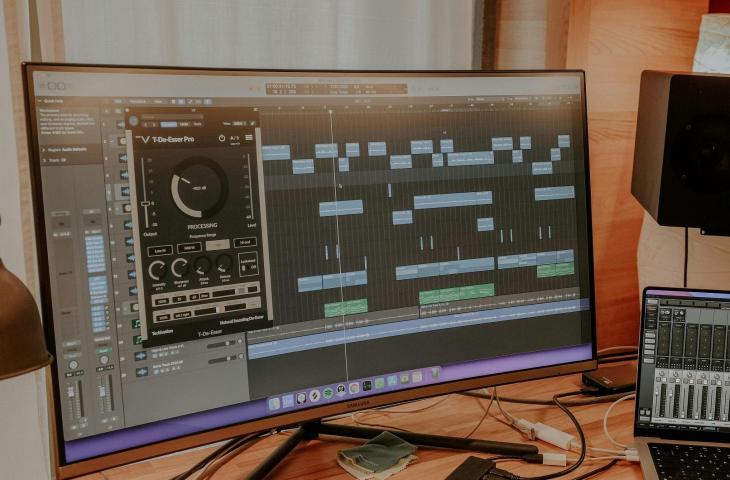
Task: Click the Paste button in plugin header
Action: click(198, 124)
